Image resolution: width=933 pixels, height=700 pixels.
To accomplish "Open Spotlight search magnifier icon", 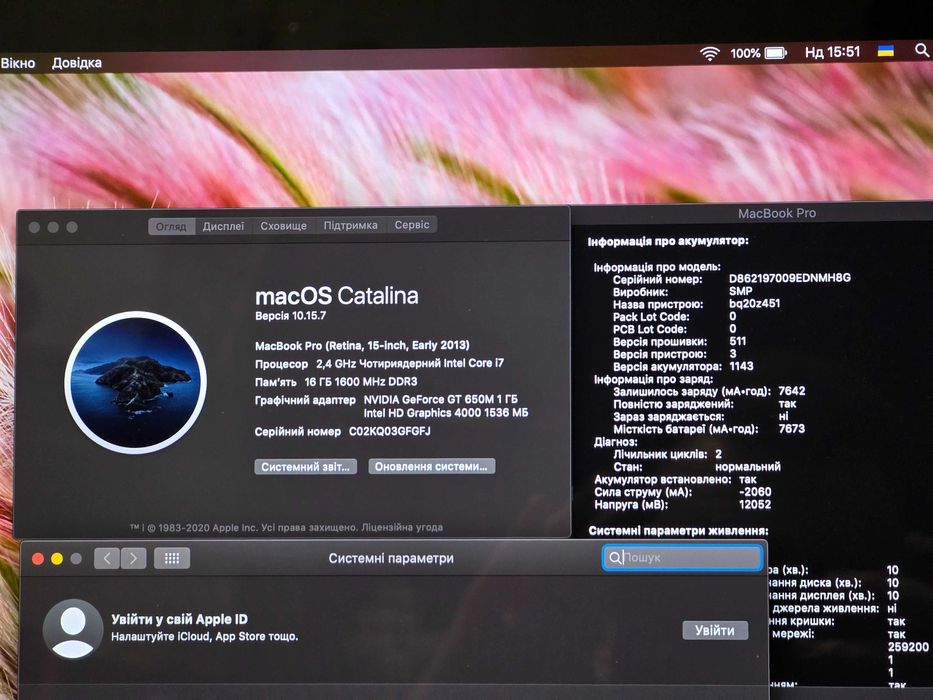I will [922, 50].
